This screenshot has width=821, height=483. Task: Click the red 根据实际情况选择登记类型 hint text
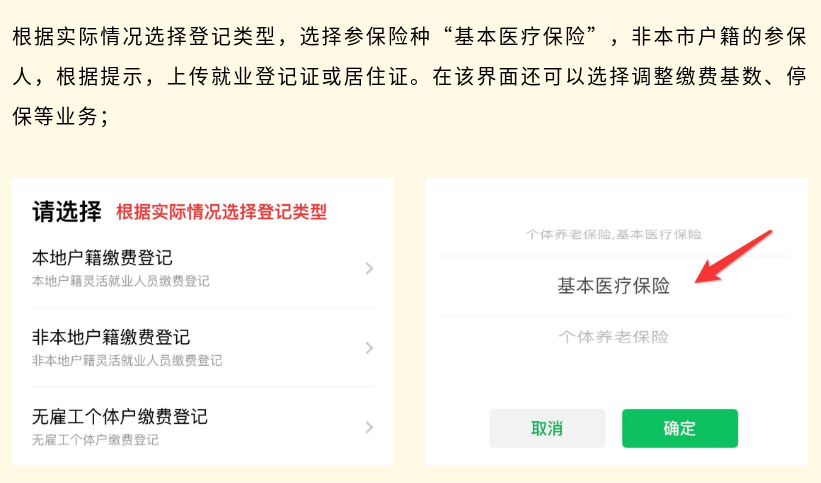[x=221, y=212]
